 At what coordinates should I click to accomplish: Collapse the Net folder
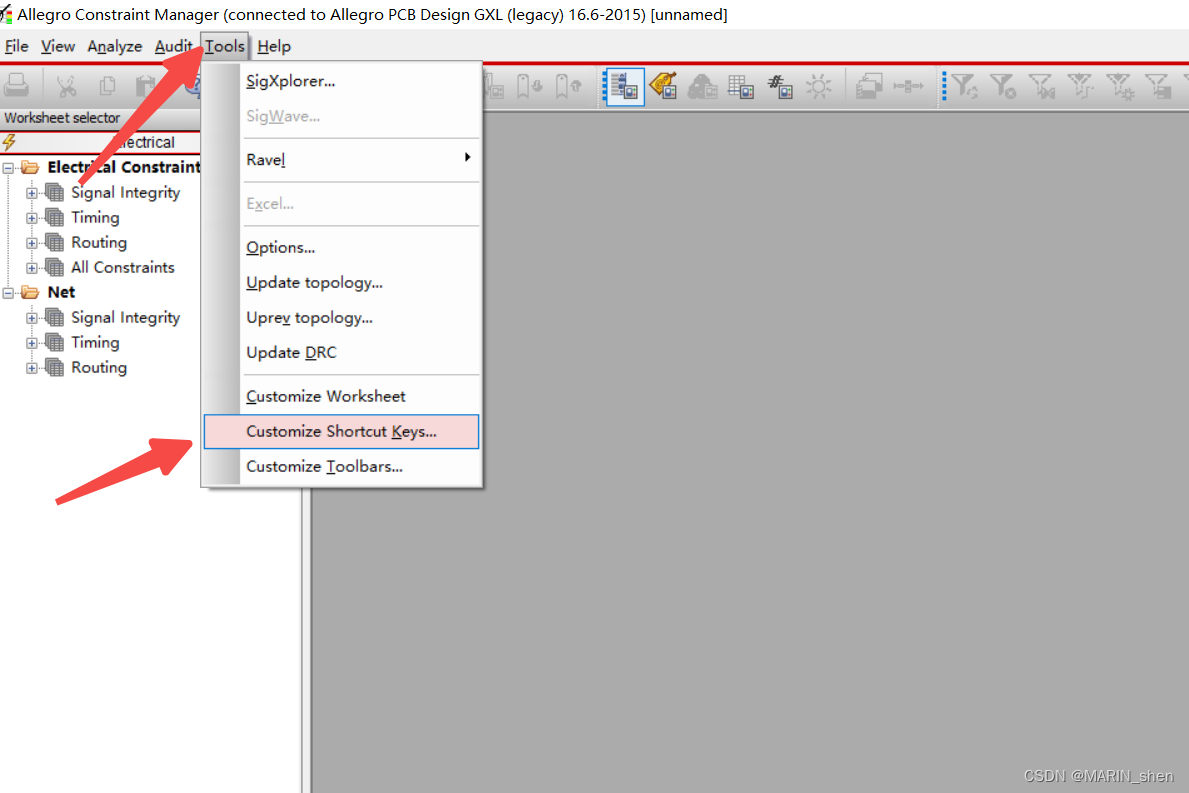(8, 293)
